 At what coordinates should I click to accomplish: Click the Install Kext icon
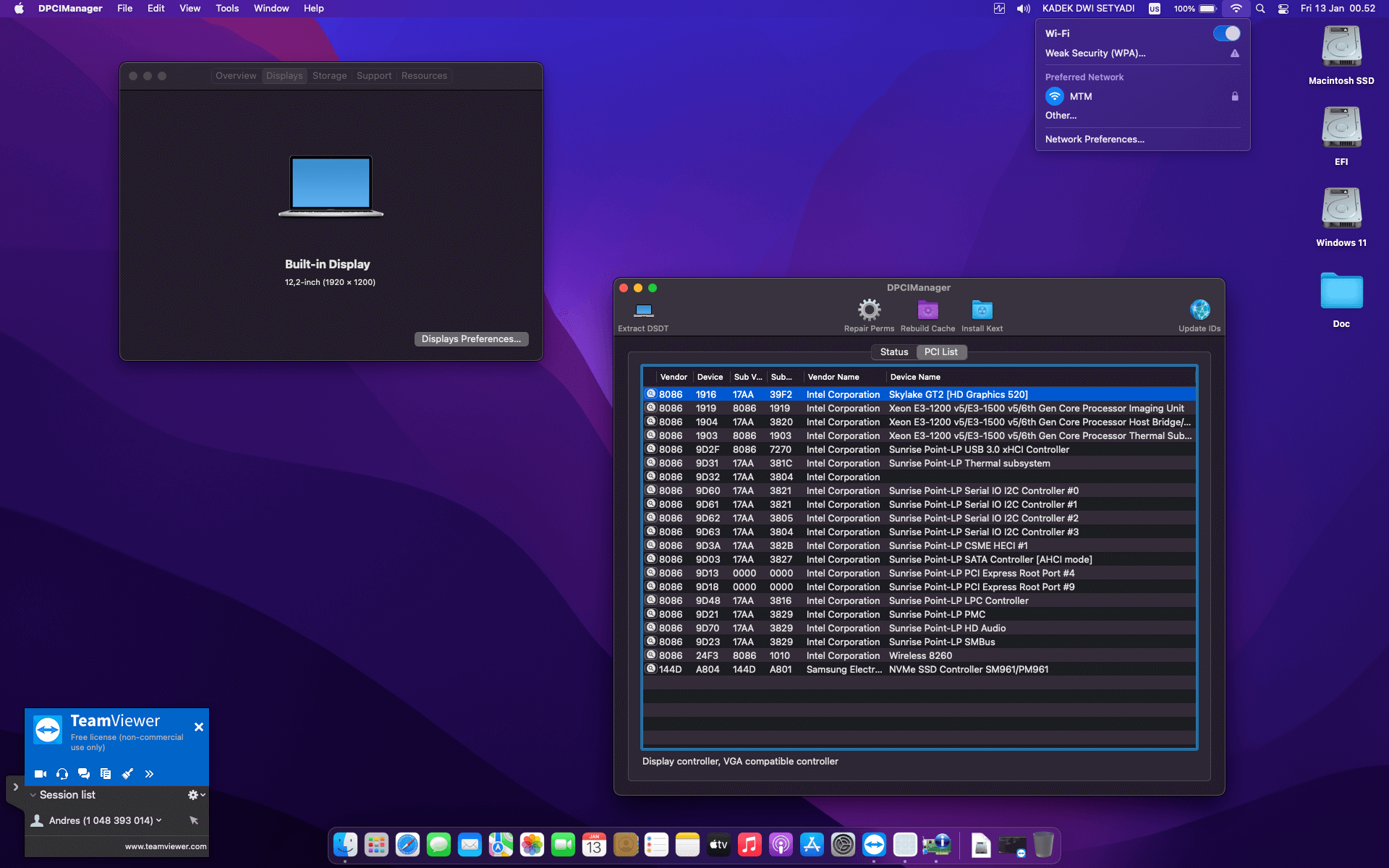[982, 310]
